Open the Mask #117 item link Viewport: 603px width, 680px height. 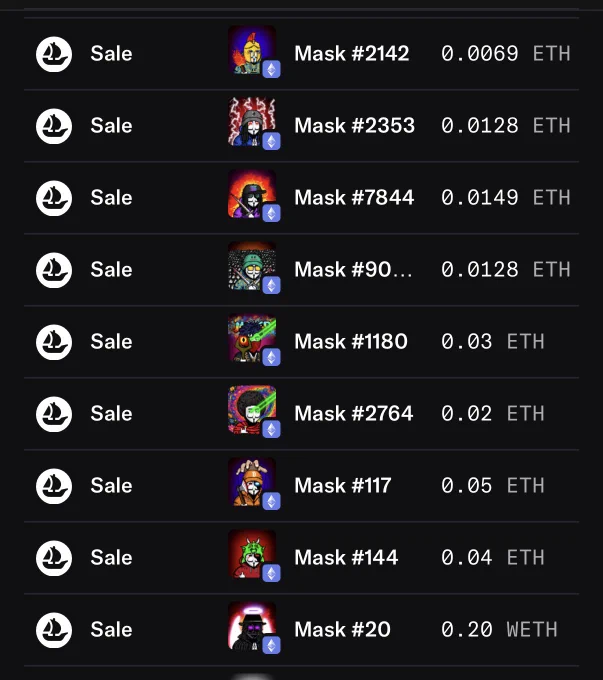pos(343,486)
